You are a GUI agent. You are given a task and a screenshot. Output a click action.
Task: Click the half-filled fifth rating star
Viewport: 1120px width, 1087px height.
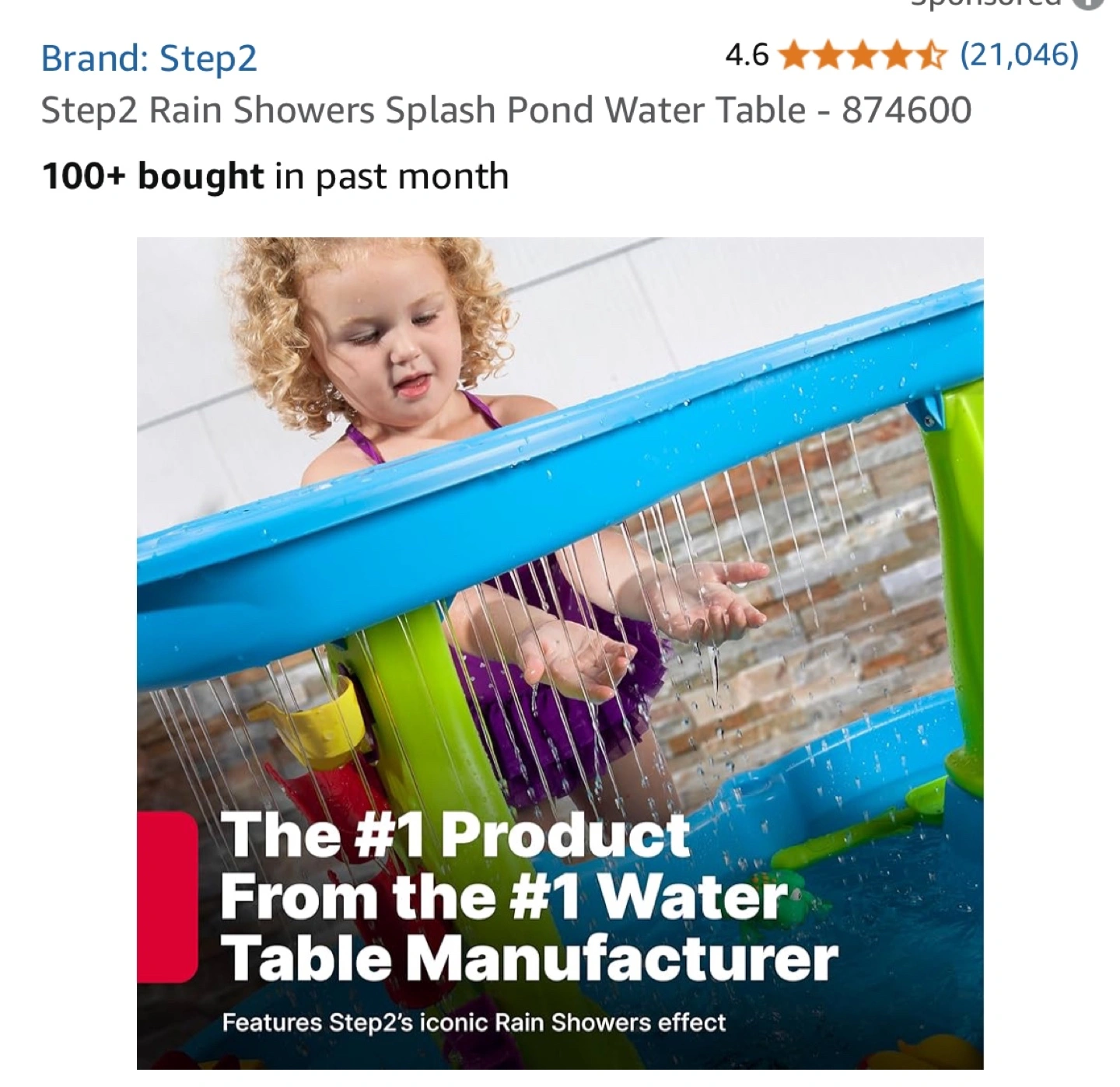pyautogui.click(x=931, y=56)
